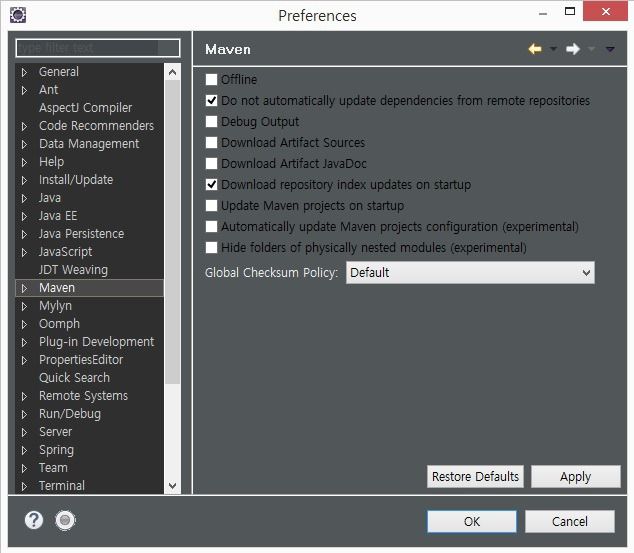Expand the General tree node
Screen dimensions: 634x553
24,72
